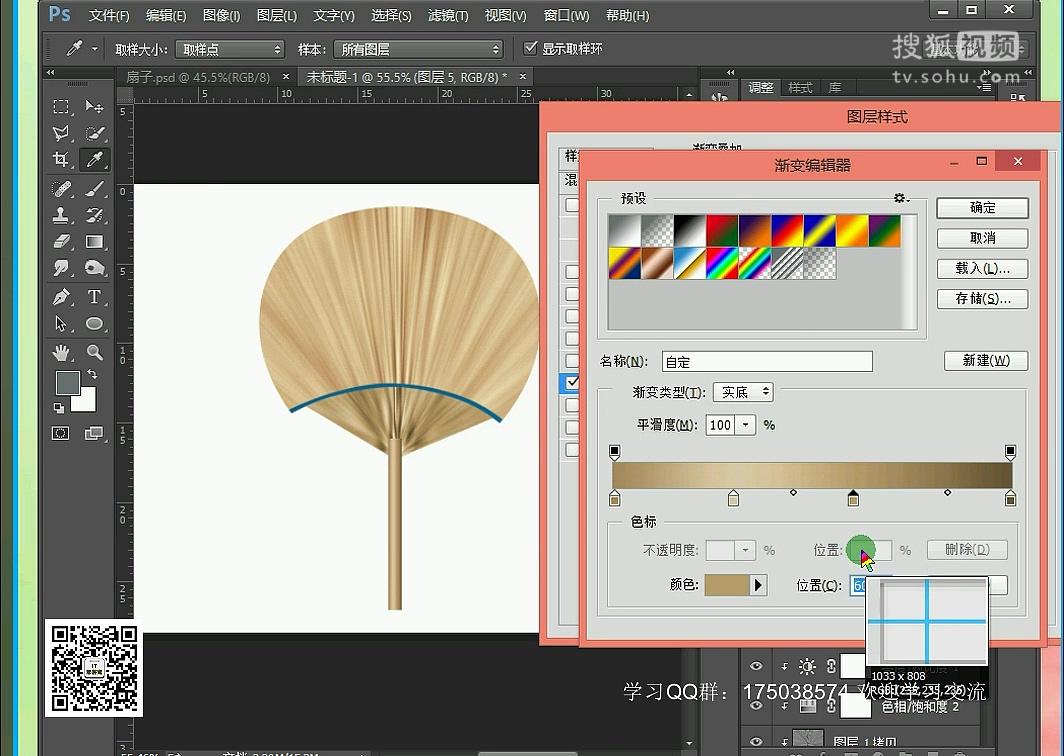Open the 颜色 swatch arrow menu
This screenshot has width=1064, height=756.
758,585
